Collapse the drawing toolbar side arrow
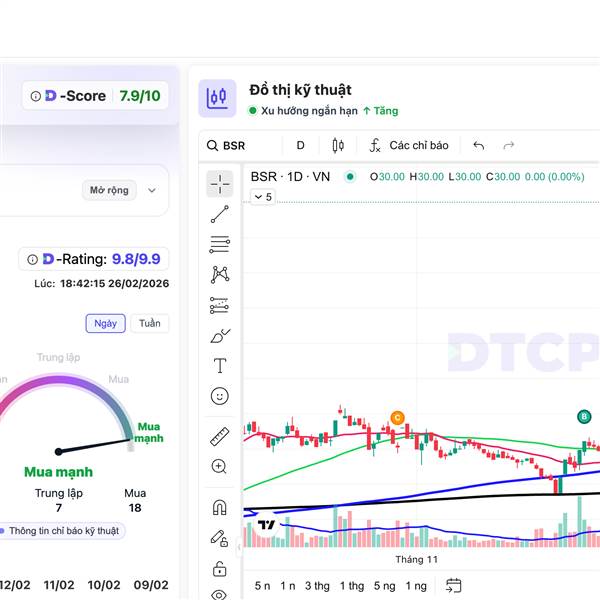 239,548
